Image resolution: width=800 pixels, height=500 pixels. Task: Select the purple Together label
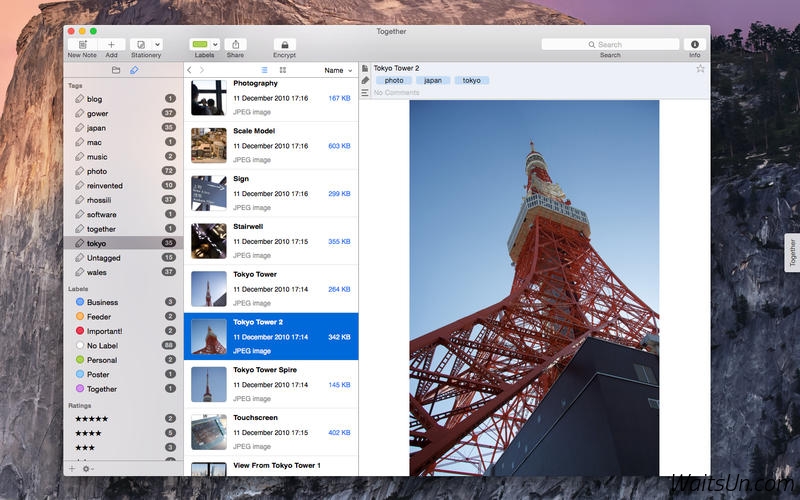[123, 389]
